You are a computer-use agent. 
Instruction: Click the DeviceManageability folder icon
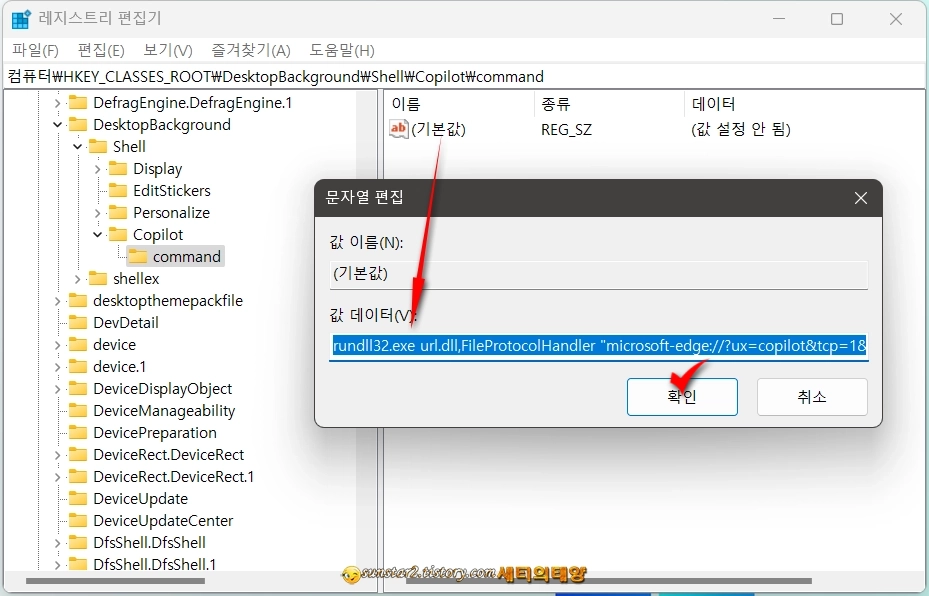pos(78,411)
